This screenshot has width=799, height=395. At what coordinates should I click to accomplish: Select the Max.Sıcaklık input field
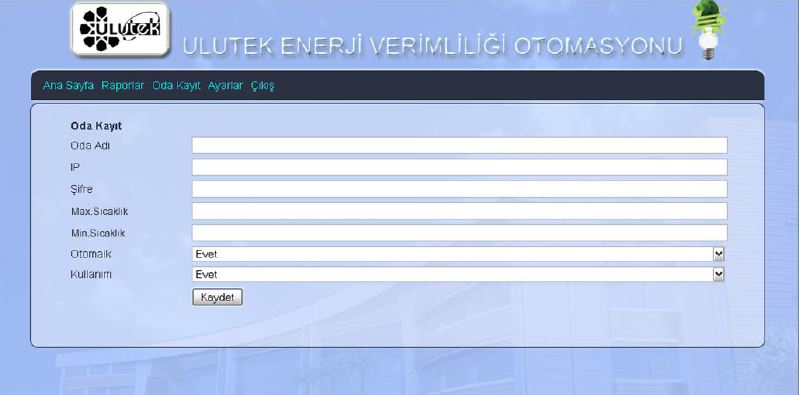point(460,211)
